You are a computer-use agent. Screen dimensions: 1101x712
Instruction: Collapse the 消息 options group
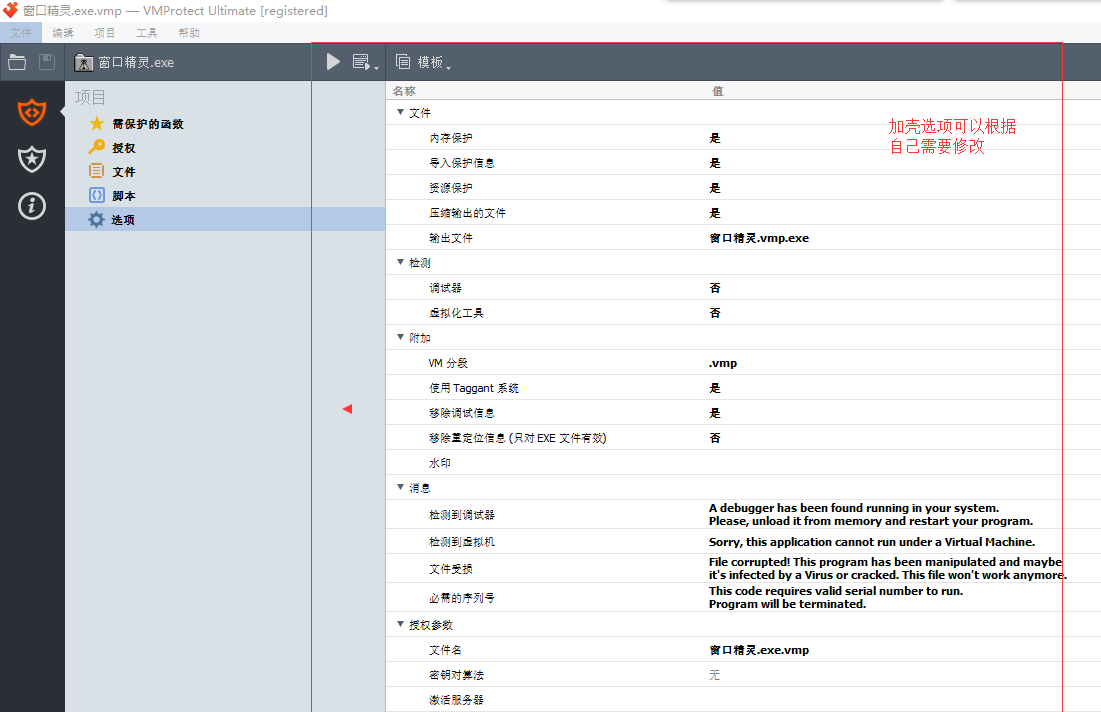point(400,487)
